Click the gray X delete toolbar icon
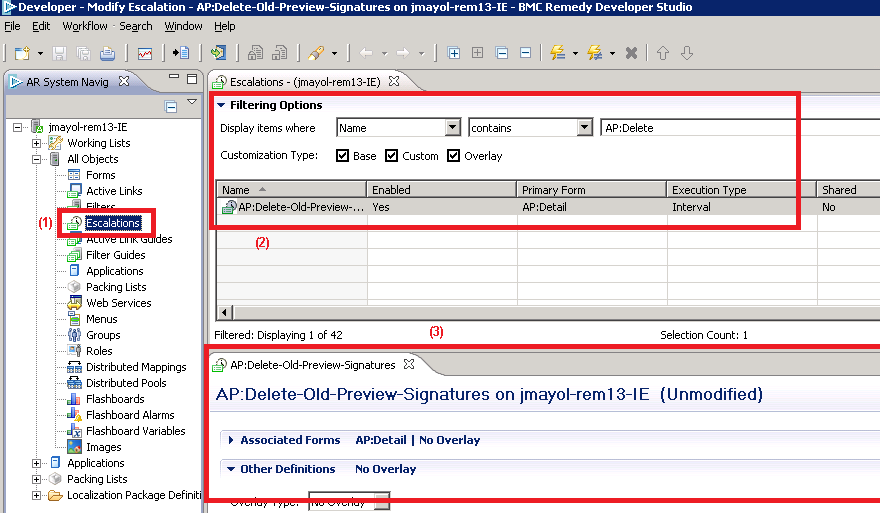The width and height of the screenshot is (880, 513). click(631, 53)
